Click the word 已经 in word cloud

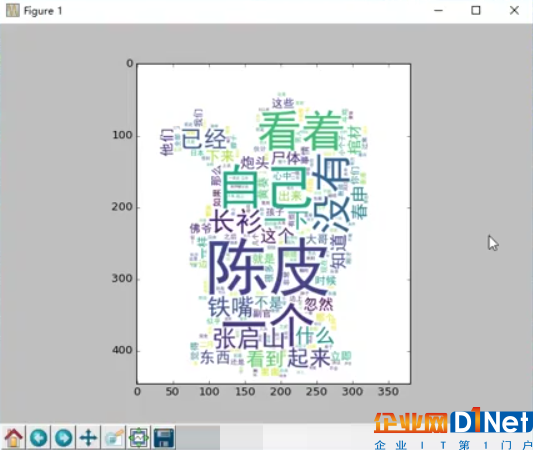coord(204,139)
